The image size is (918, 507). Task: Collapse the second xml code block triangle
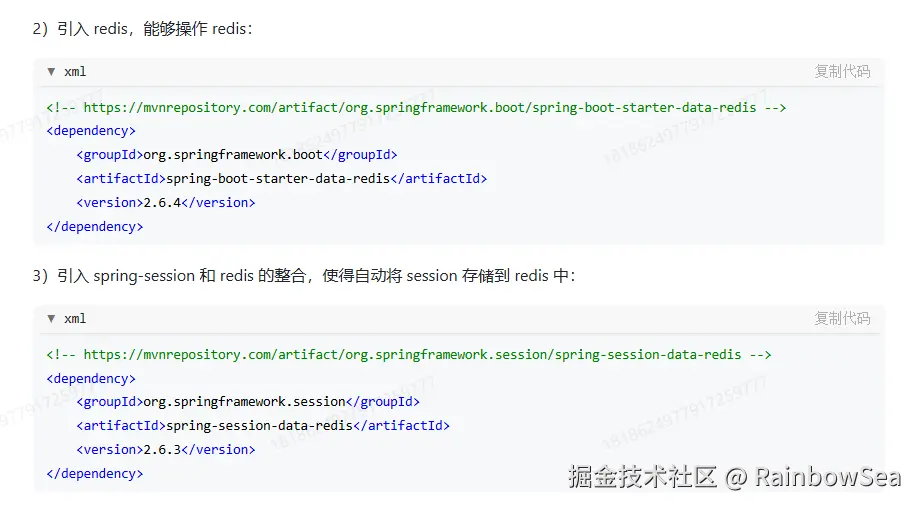[52, 318]
